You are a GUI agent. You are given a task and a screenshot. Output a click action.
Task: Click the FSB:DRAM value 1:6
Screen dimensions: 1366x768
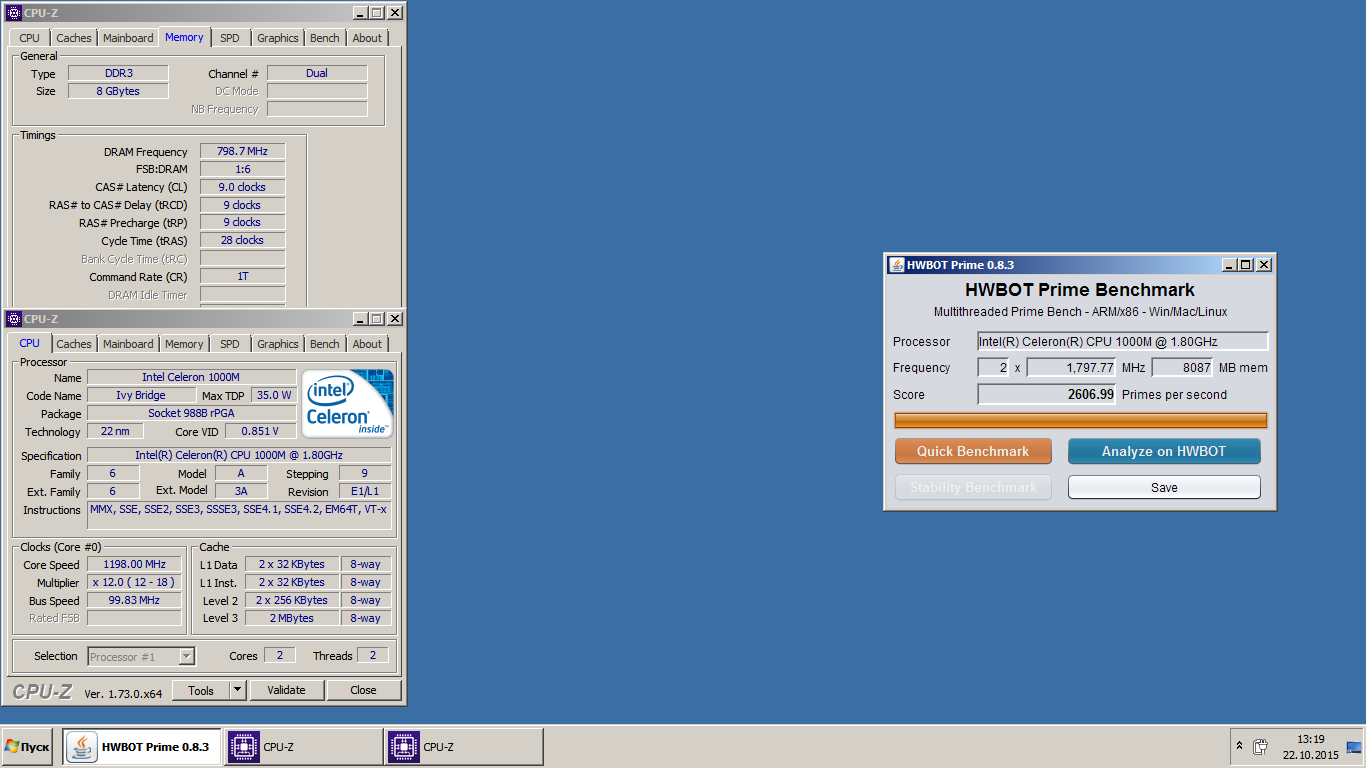[243, 169]
